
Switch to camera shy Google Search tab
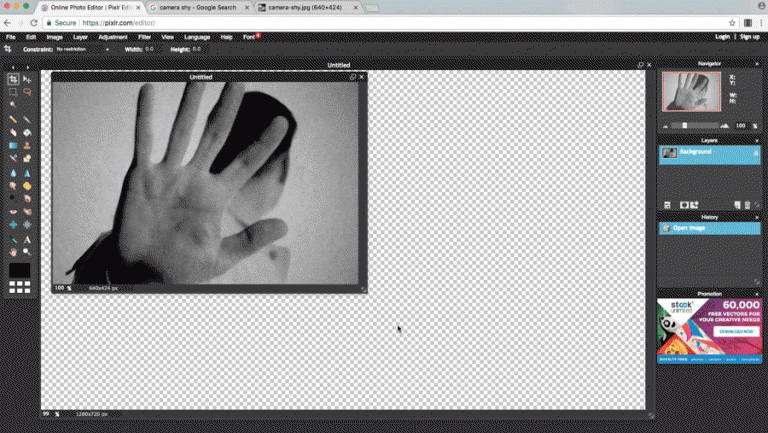pyautogui.click(x=198, y=7)
